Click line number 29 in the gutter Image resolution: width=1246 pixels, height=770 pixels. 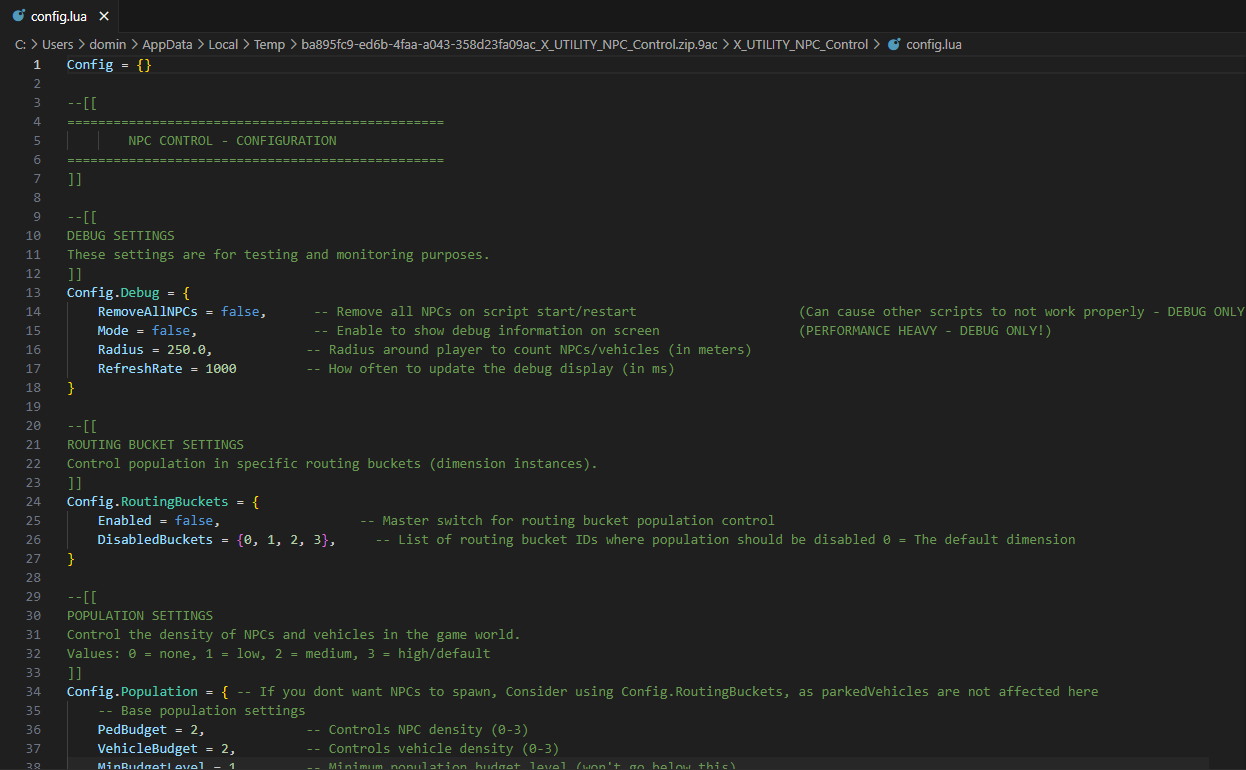tap(35, 597)
